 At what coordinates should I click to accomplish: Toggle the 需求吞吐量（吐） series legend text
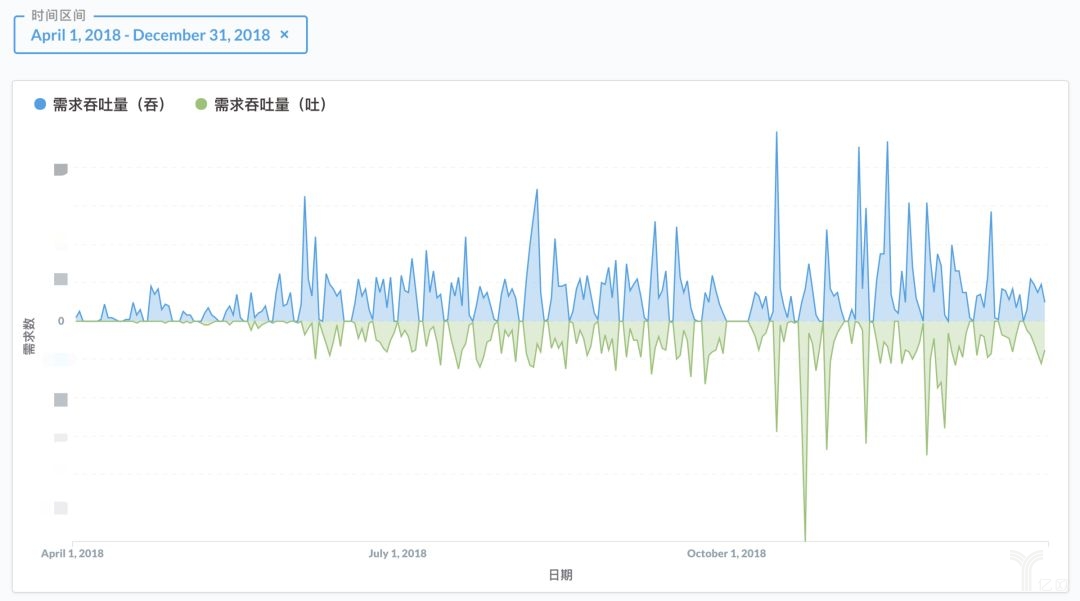[270, 104]
